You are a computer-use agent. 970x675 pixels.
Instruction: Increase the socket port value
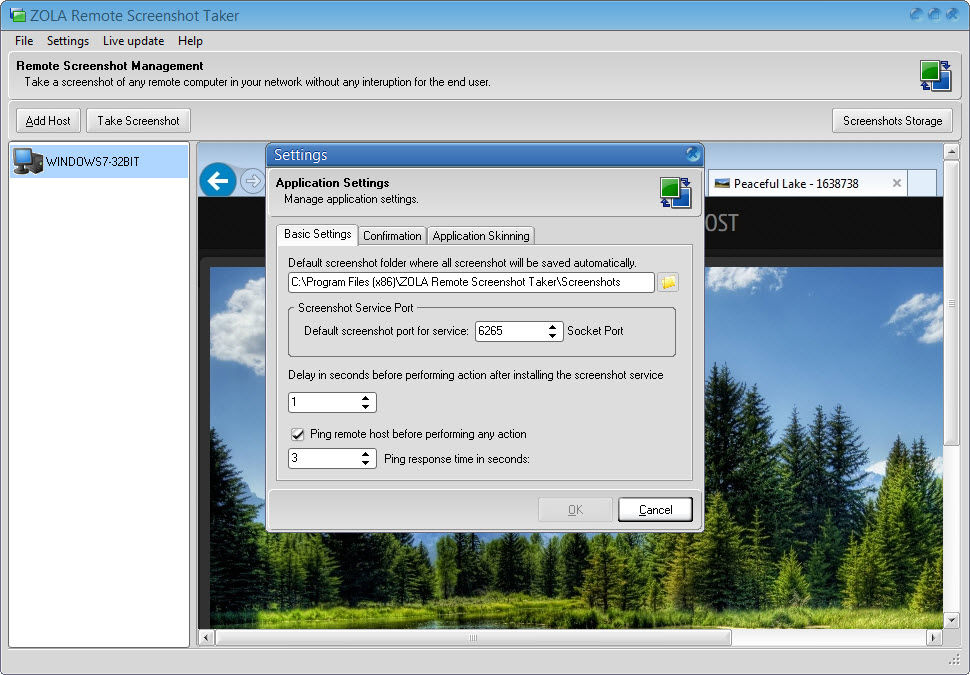point(552,326)
